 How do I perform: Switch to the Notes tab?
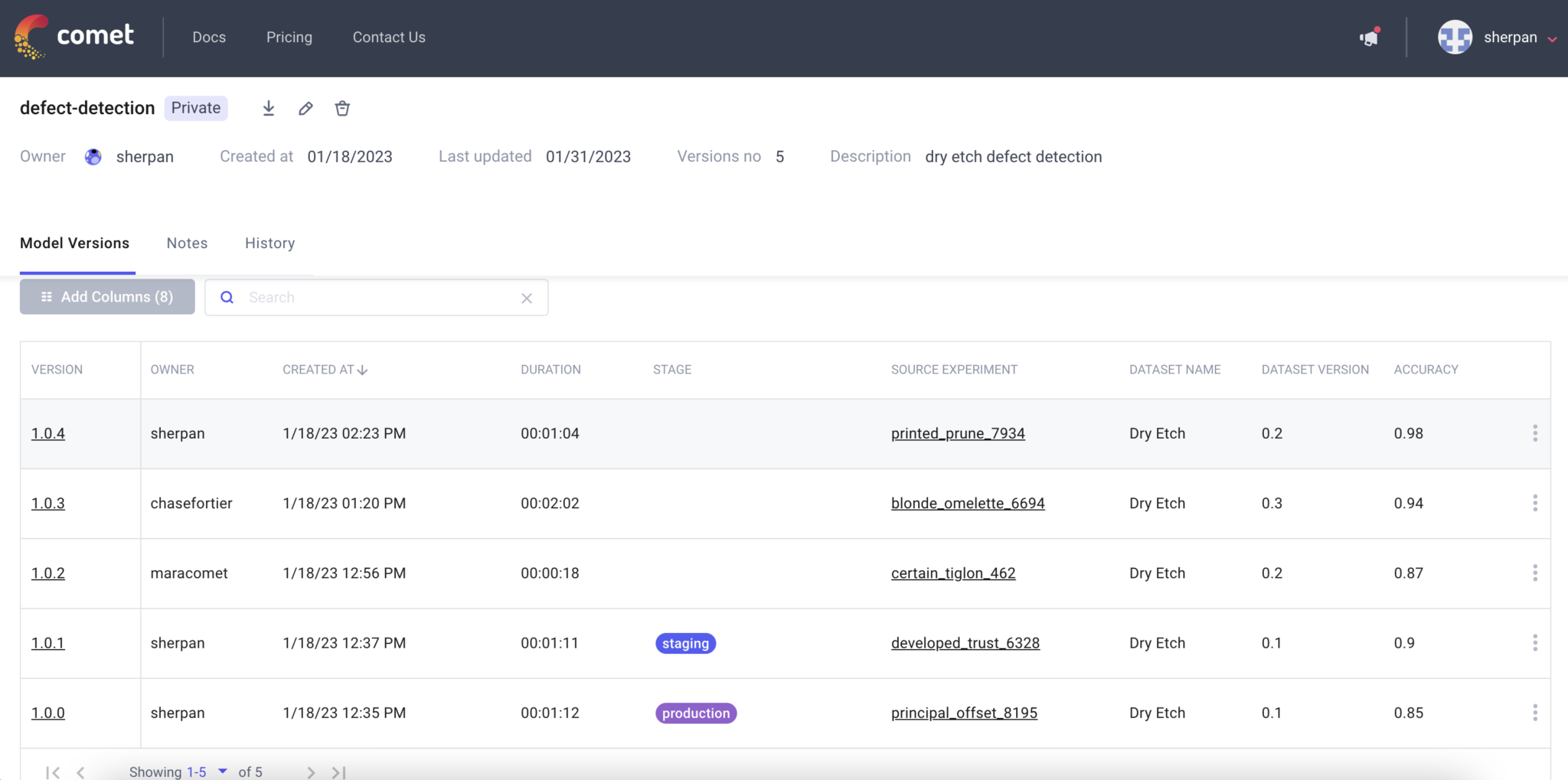(x=187, y=243)
